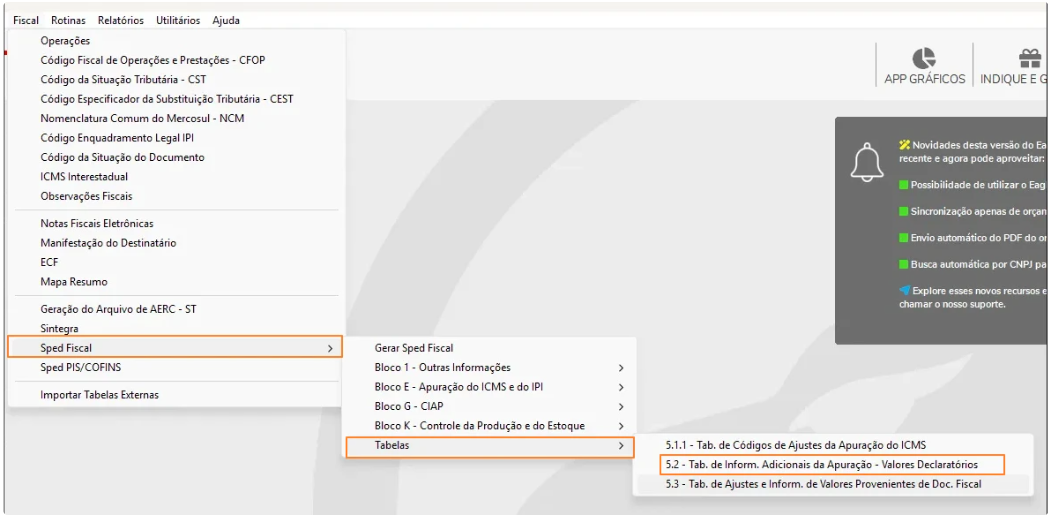Open the Rotinas menu
Viewport: 1052px width, 518px height.
coord(68,20)
